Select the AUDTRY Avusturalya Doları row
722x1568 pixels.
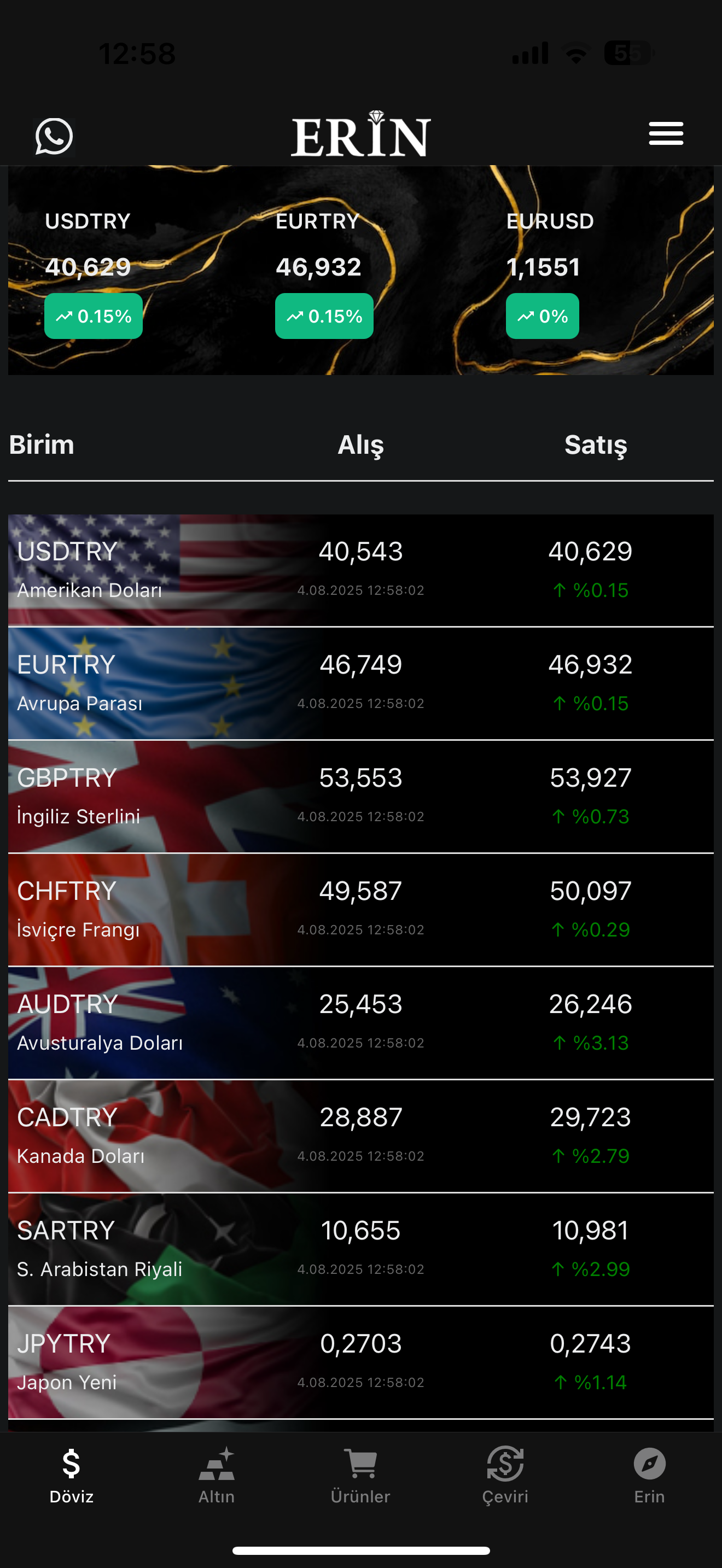click(360, 1023)
